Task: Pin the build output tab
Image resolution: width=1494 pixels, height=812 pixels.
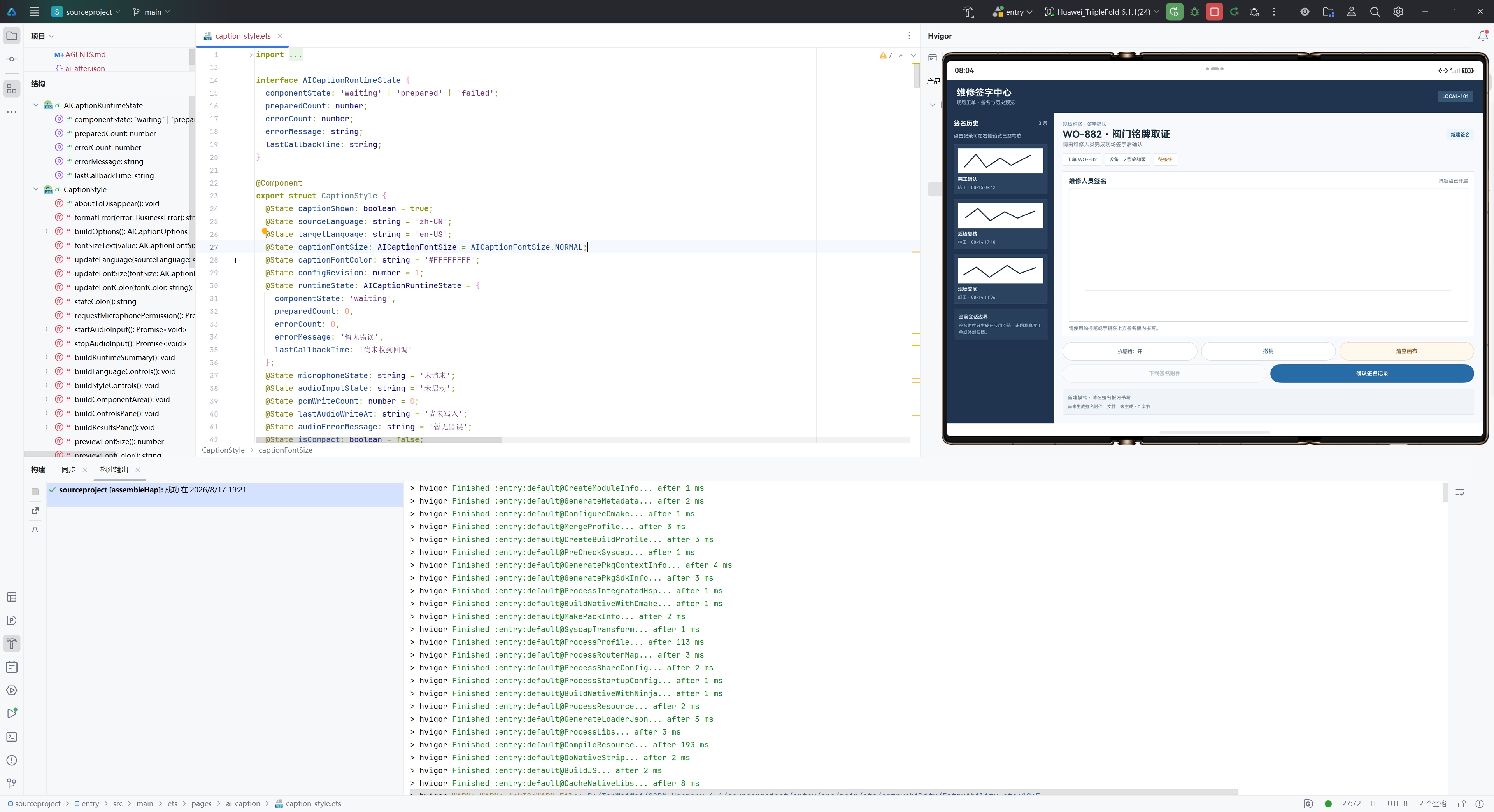Action: click(x=35, y=530)
